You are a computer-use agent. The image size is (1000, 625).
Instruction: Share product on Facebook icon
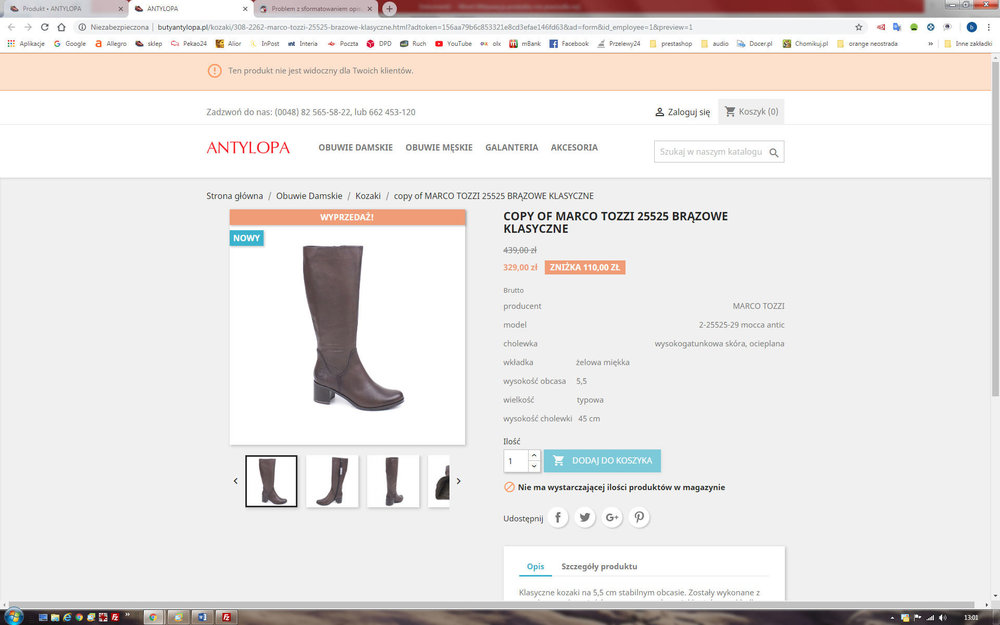(557, 517)
